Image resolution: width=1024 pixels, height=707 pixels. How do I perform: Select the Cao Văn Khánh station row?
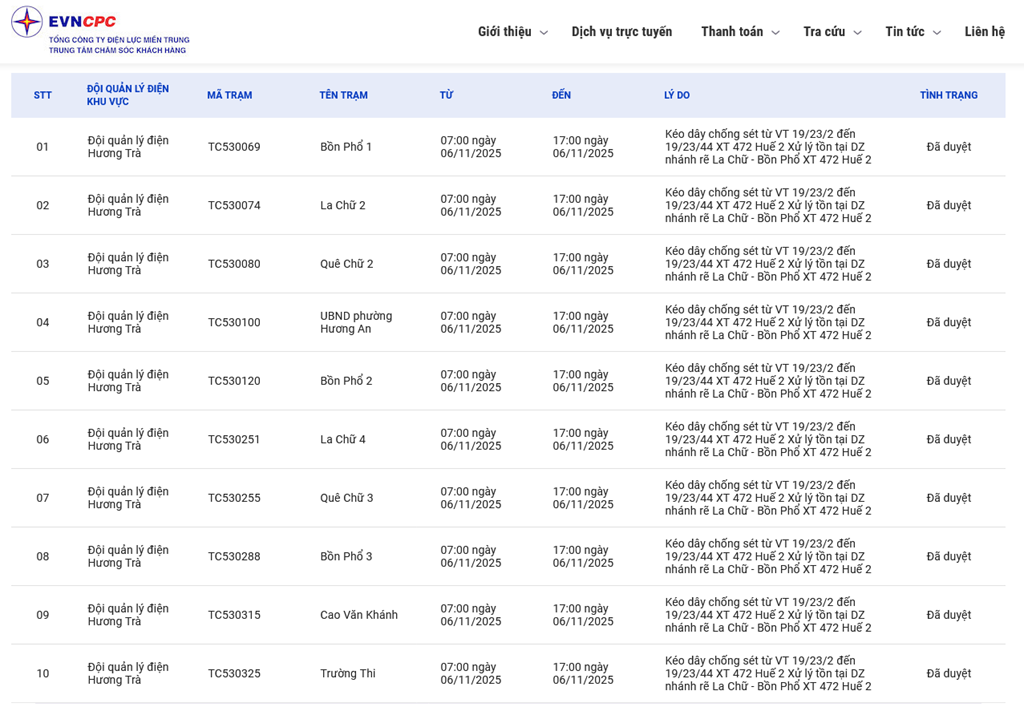pyautogui.click(x=358, y=615)
